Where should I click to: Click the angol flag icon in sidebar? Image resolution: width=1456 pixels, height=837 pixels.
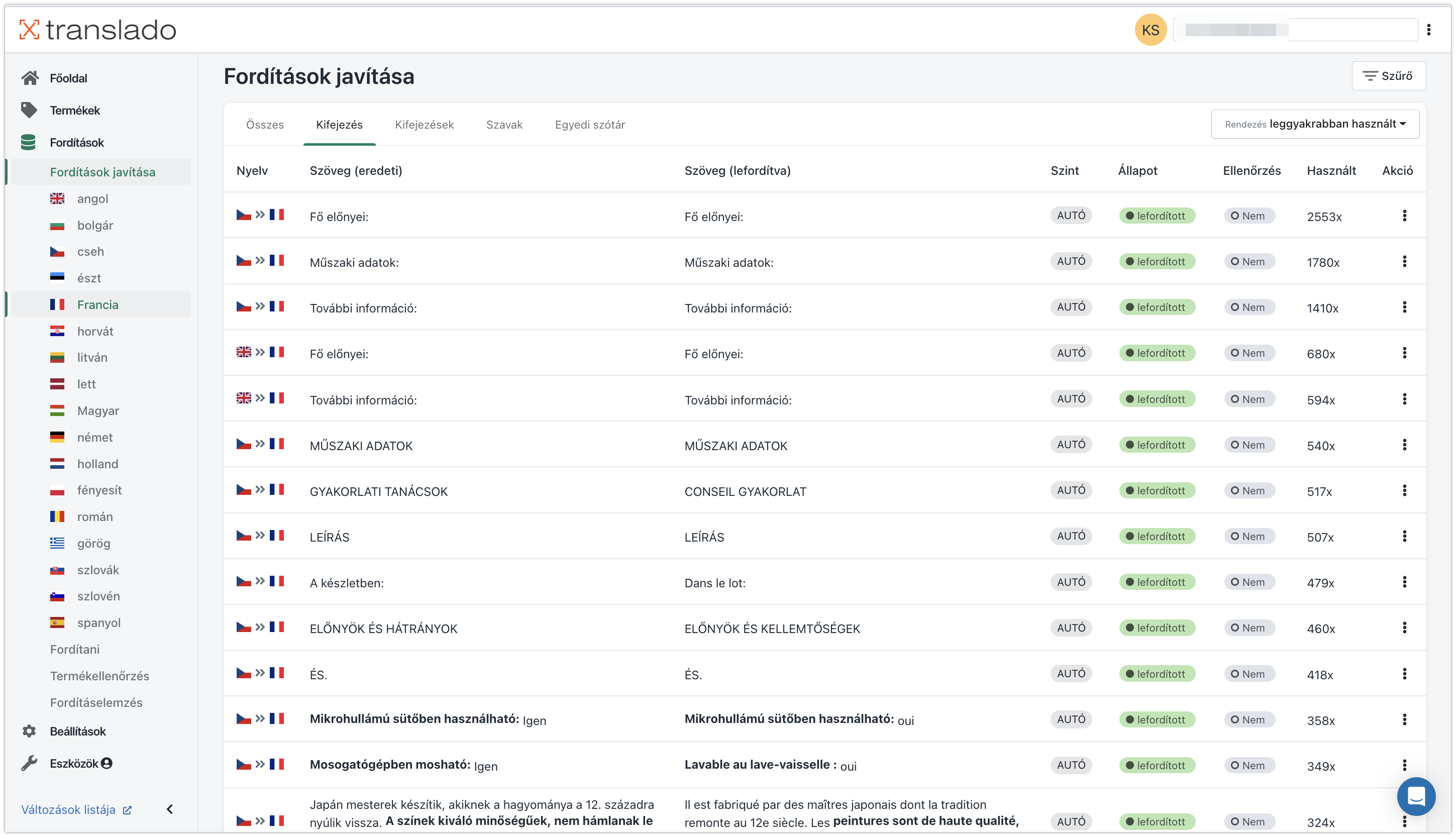pos(57,198)
